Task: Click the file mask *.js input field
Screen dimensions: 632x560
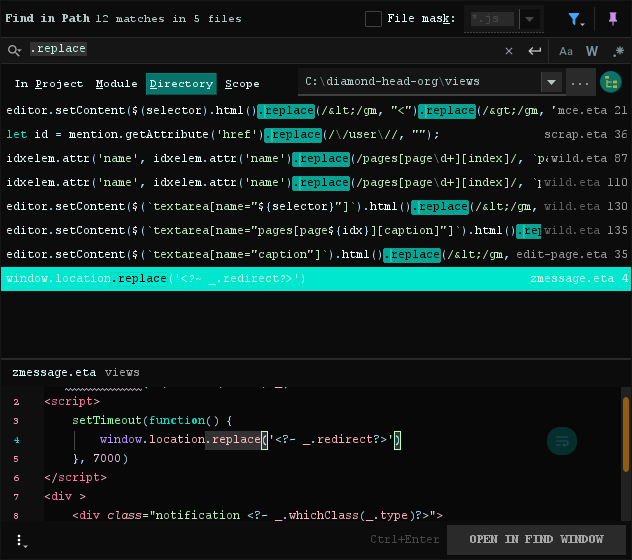Action: coord(492,19)
